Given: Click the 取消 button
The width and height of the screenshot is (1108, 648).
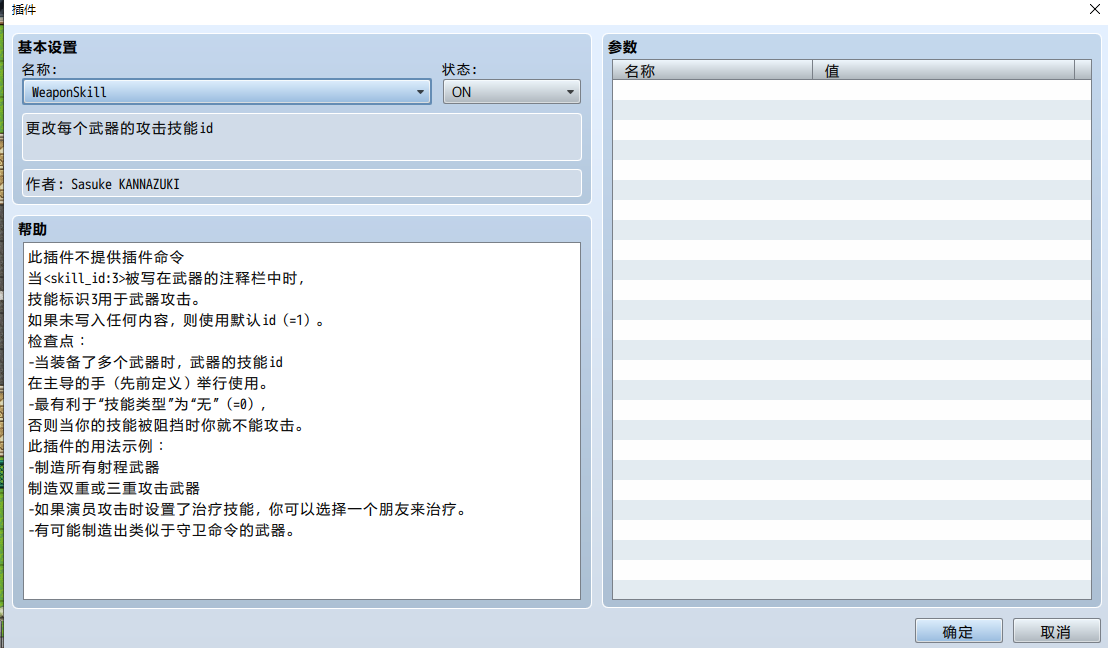Looking at the screenshot, I should tap(1056, 632).
